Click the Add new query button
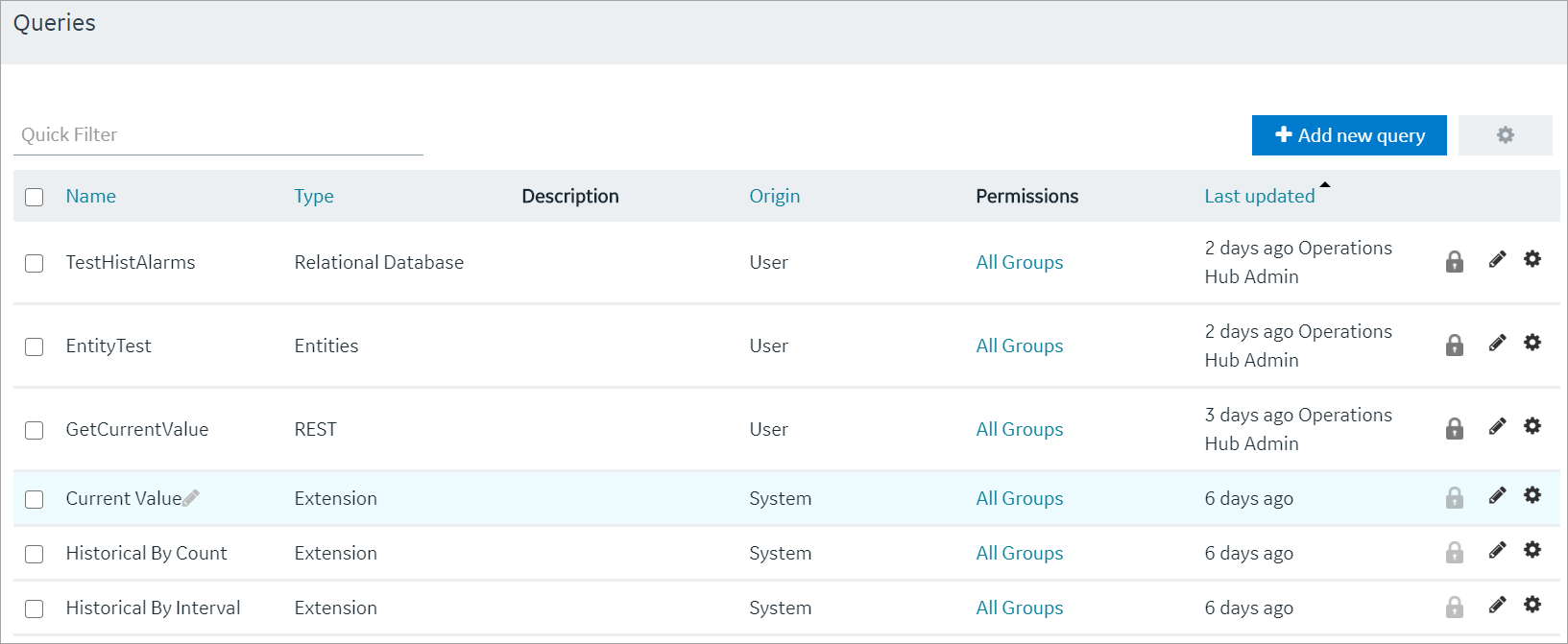 coord(1349,135)
